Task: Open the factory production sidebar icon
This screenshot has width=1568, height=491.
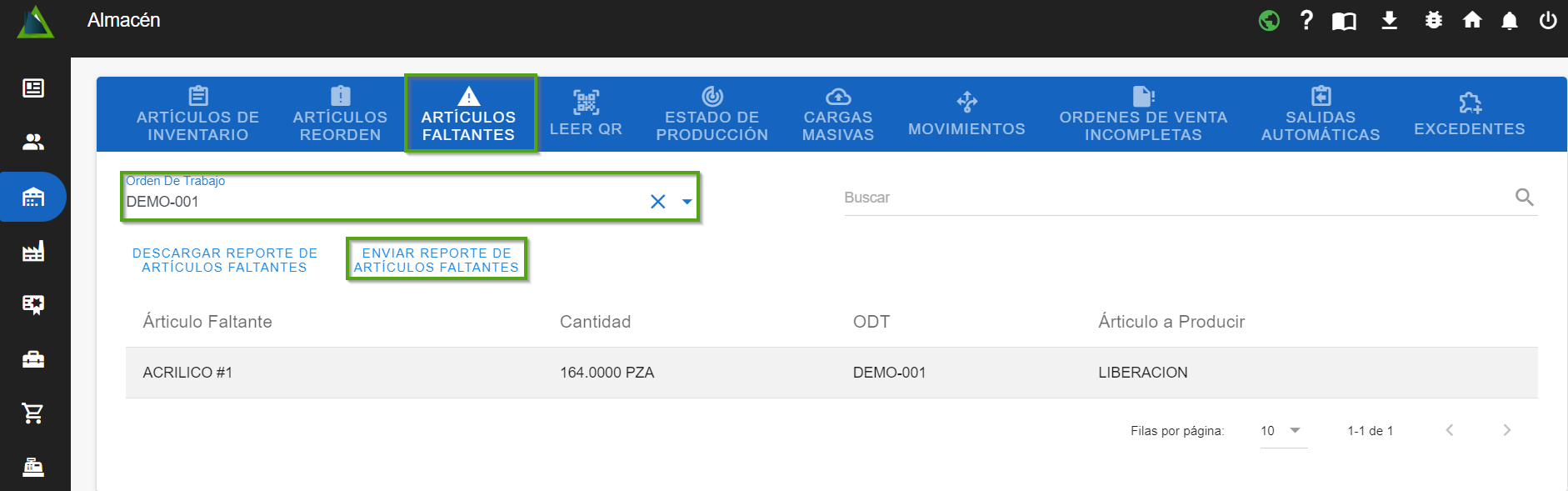Action: (x=33, y=251)
